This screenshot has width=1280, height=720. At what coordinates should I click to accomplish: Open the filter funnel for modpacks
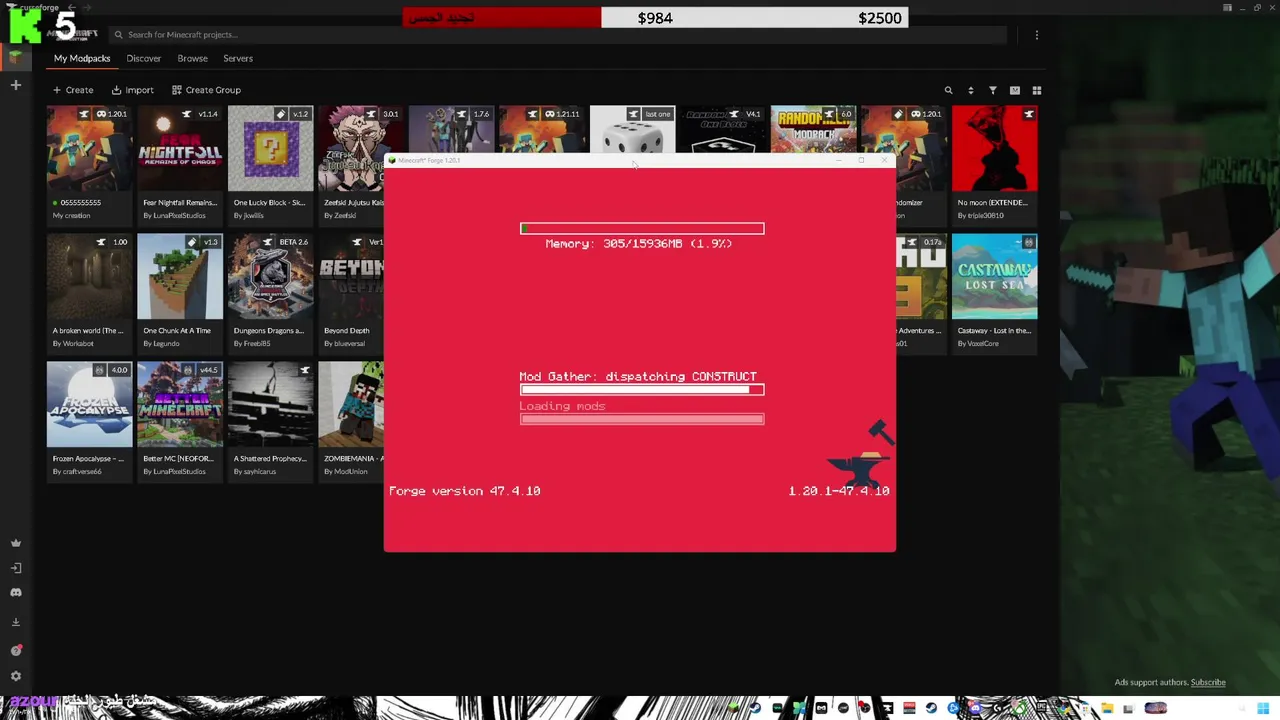pos(993,90)
